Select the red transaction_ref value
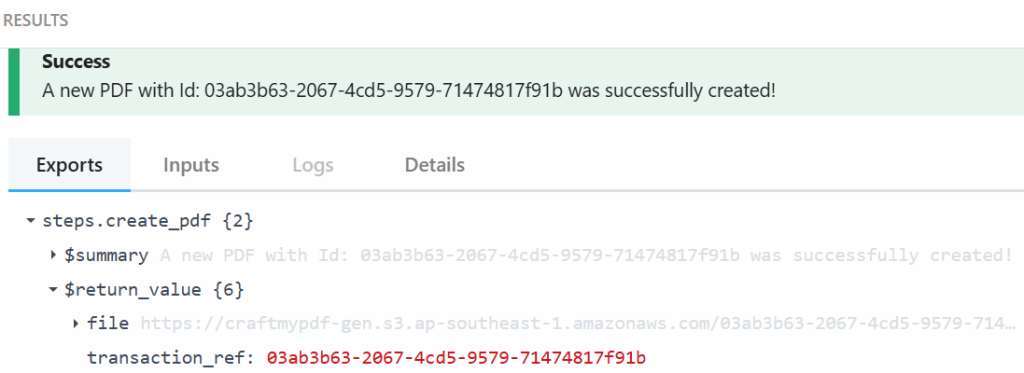This screenshot has height=373, width=1024. tap(456, 358)
